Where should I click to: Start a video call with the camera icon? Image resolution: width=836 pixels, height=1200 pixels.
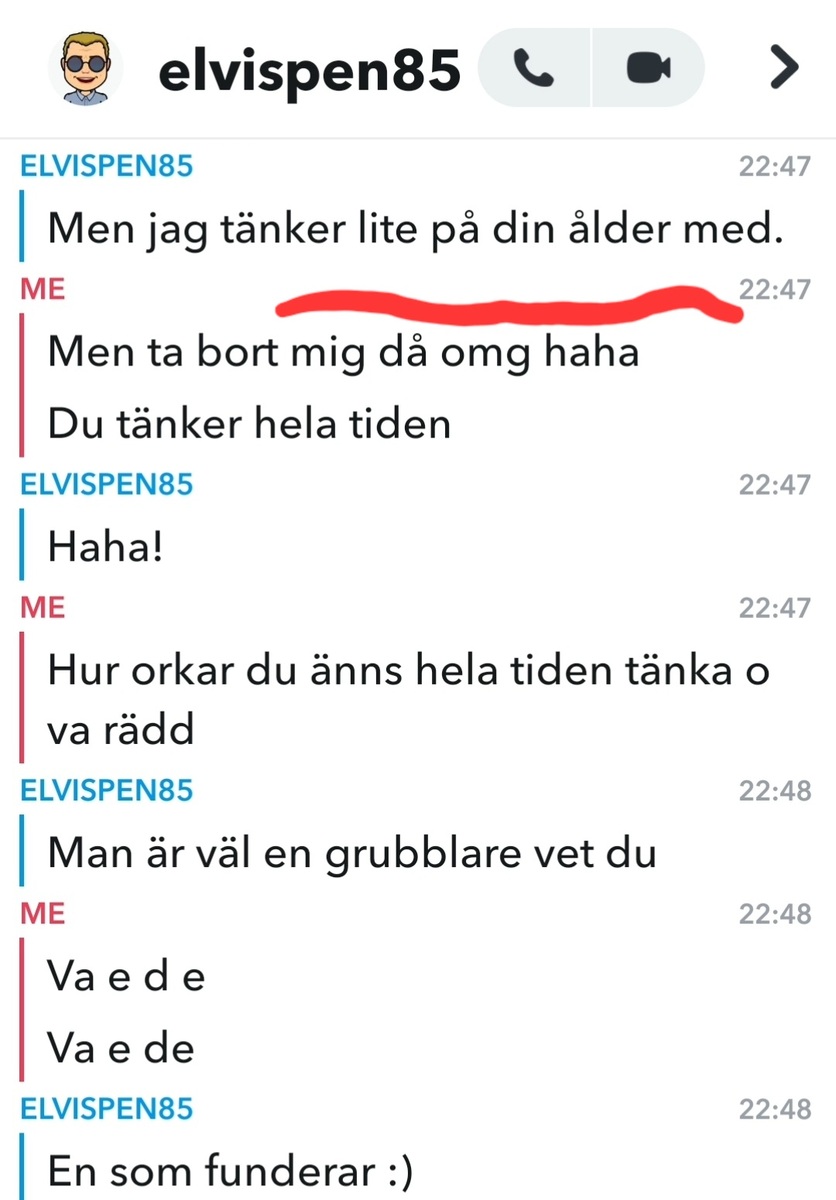pyautogui.click(x=648, y=67)
